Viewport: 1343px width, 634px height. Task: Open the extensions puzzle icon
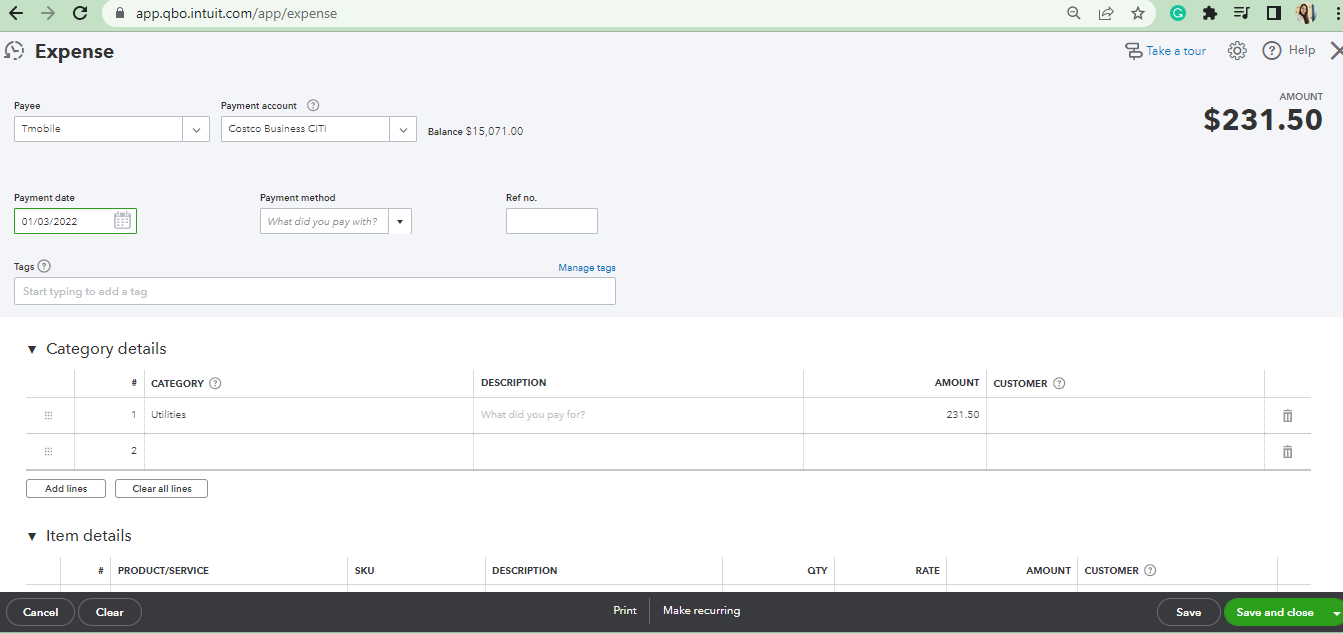click(x=1209, y=13)
